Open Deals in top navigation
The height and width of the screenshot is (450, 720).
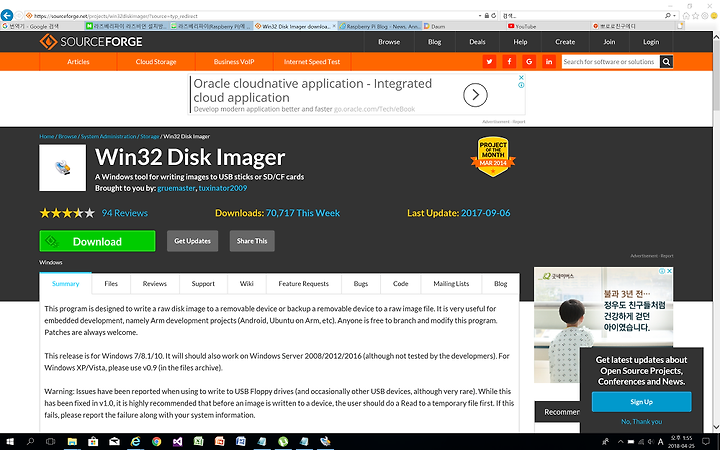(477, 42)
